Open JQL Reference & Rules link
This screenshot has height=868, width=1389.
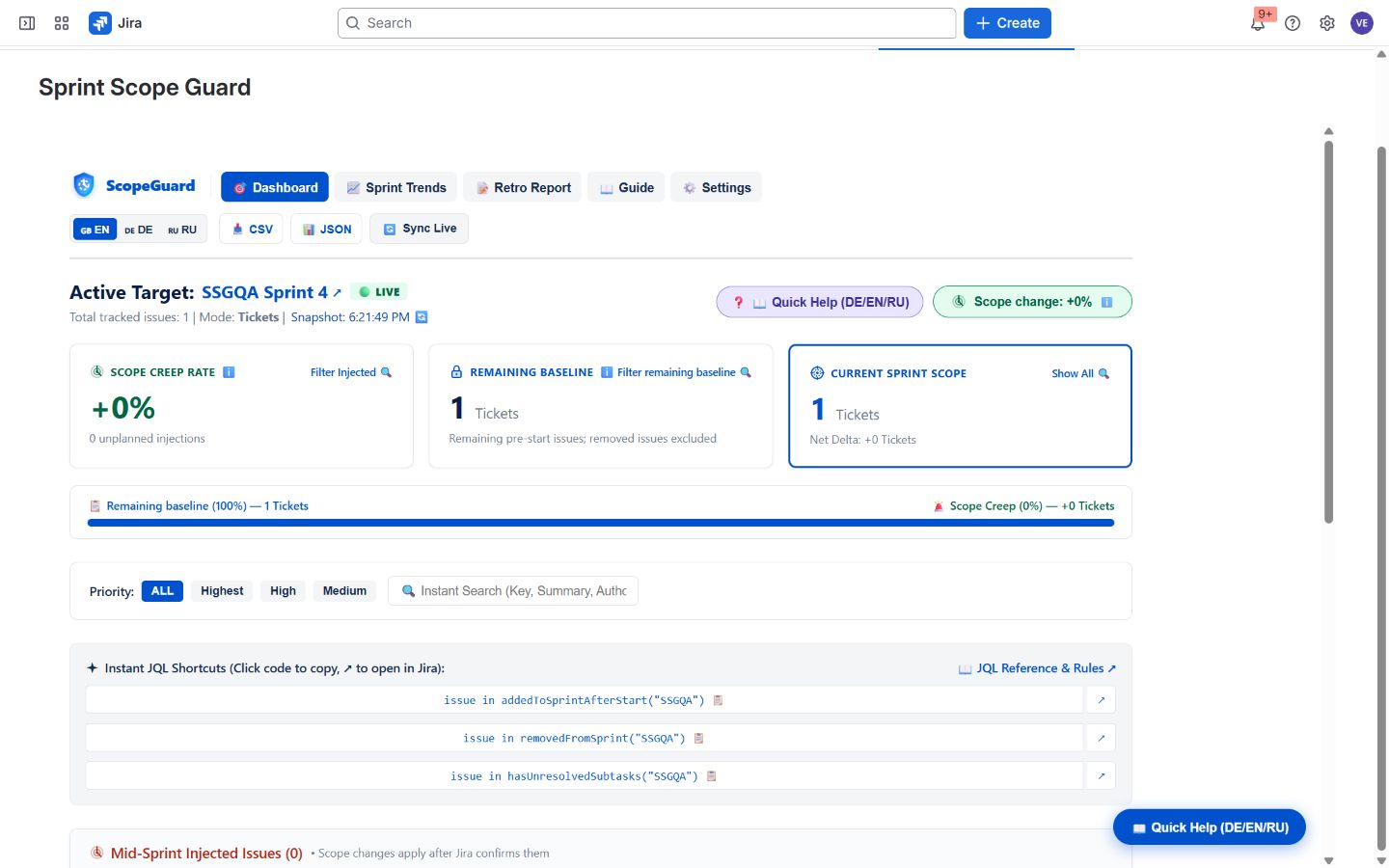[x=1037, y=668]
